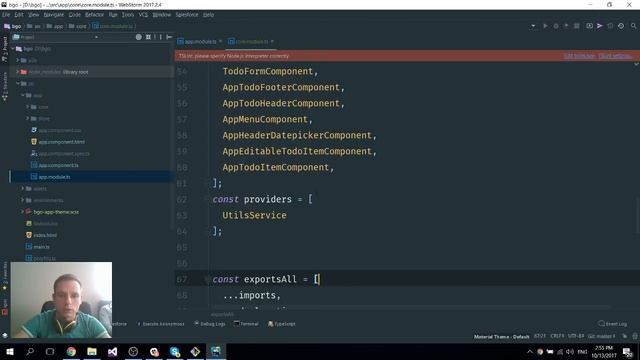Open the VCS menu
Viewport: 640px width, 360px height.
[143, 15]
